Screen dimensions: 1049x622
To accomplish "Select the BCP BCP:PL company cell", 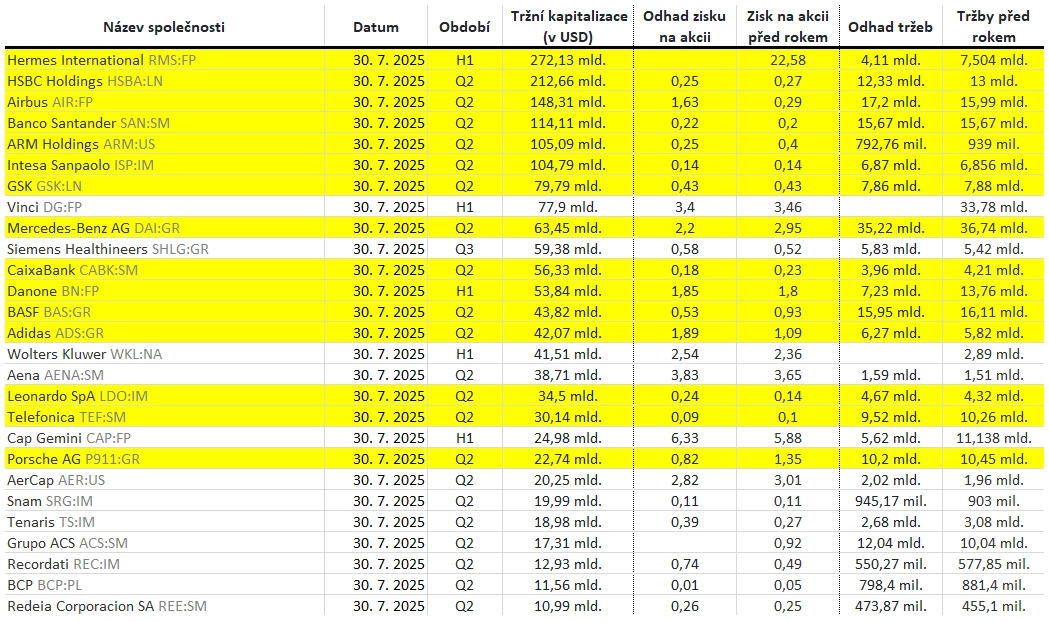I will pyautogui.click(x=165, y=585).
